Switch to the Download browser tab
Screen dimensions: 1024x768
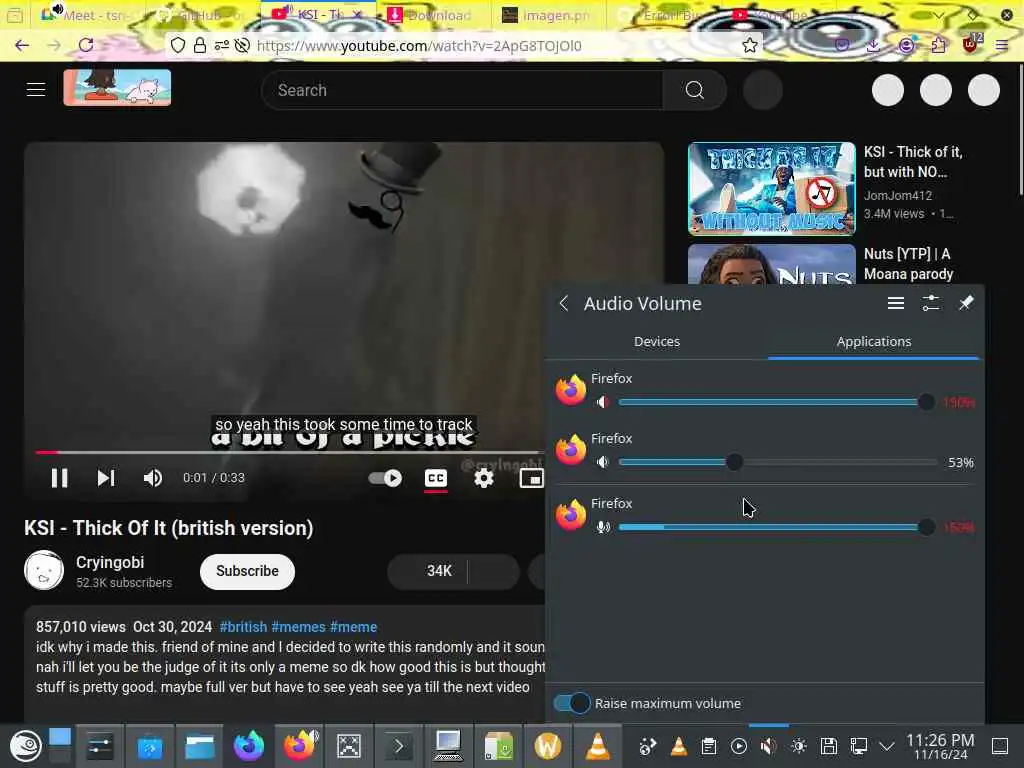[x=431, y=15]
